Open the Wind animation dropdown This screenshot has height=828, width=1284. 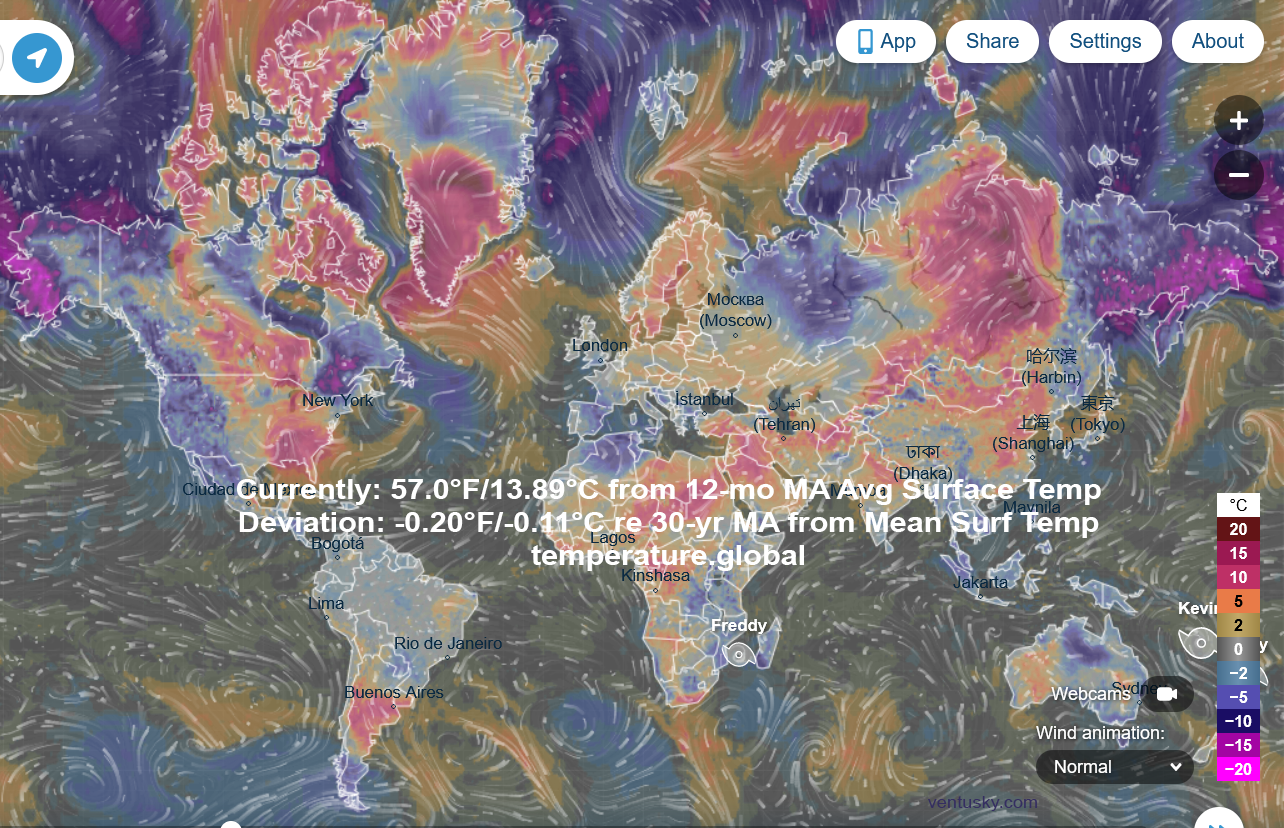coord(1115,767)
